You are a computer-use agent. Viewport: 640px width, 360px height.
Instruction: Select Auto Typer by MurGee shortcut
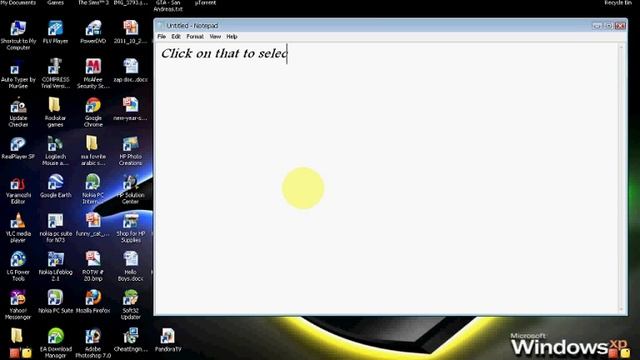18,67
